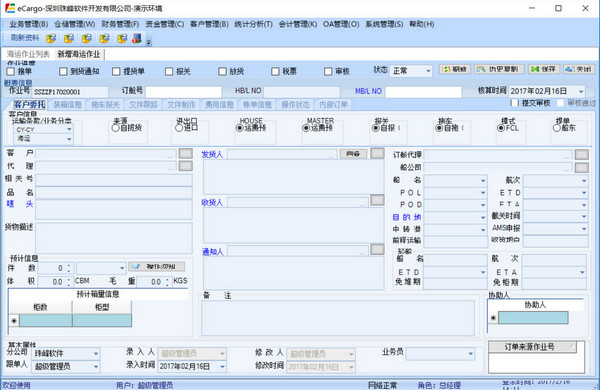Open the 内部订单 tab
600x390 pixels.
tap(333, 104)
